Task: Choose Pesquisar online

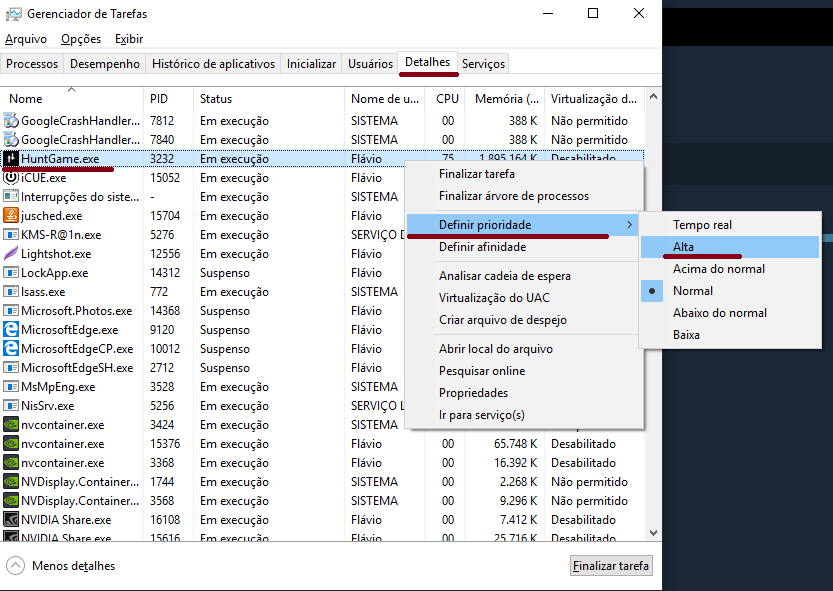Action: tap(523, 371)
